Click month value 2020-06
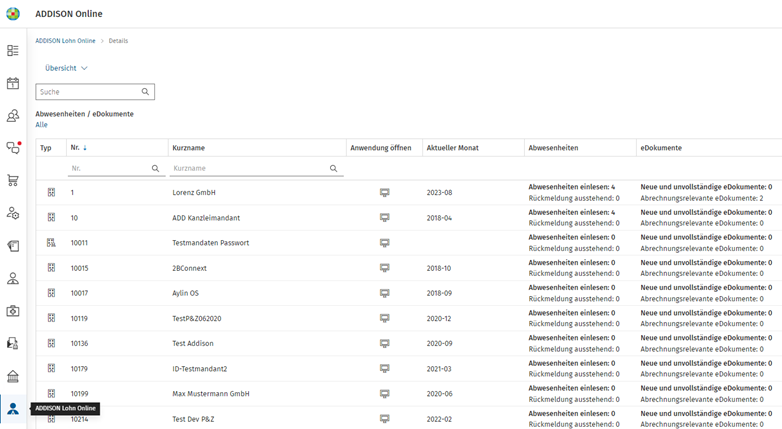The height and width of the screenshot is (429, 782). 439,394
